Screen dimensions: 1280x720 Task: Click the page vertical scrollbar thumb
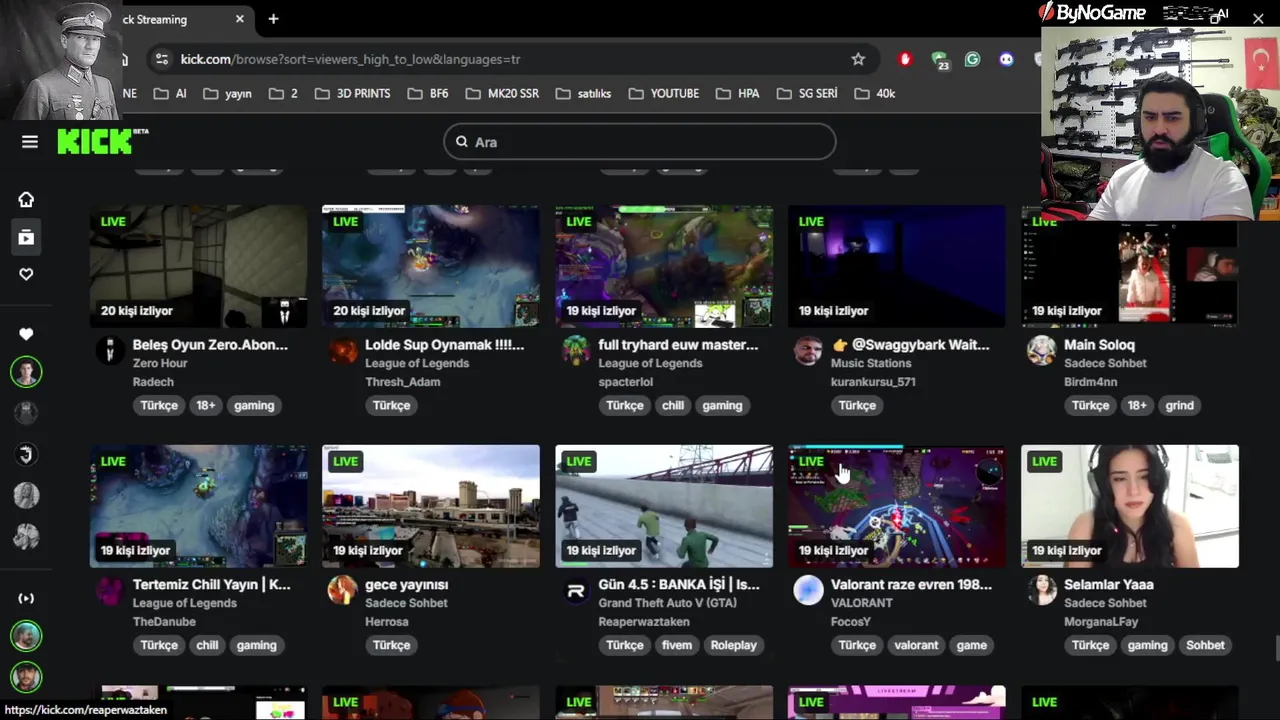pos(1276,648)
